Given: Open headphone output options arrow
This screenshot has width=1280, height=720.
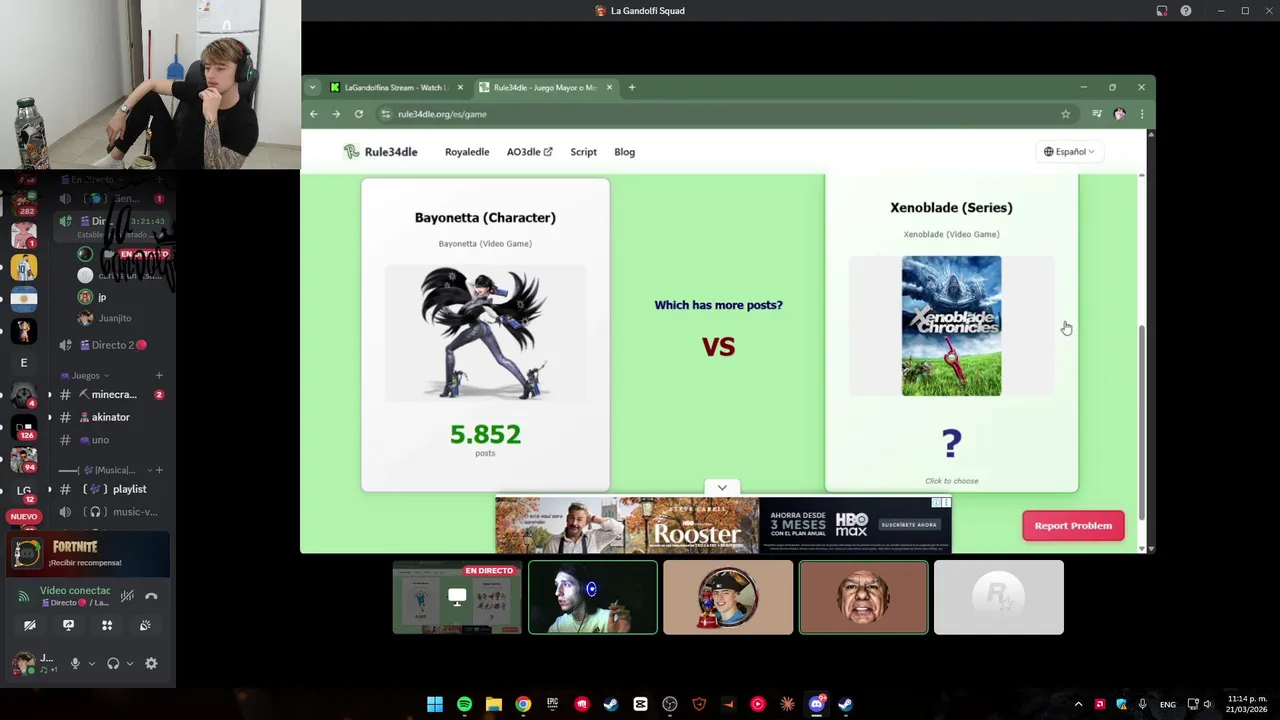Looking at the screenshot, I should [x=129, y=663].
